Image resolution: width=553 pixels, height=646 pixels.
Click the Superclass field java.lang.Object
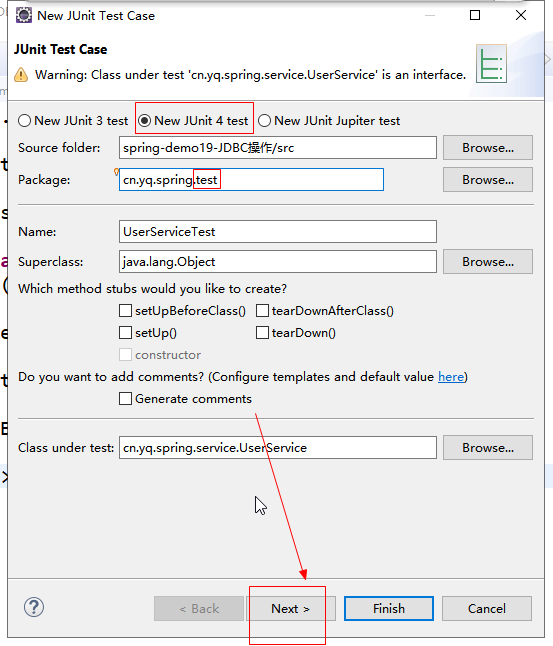(278, 262)
